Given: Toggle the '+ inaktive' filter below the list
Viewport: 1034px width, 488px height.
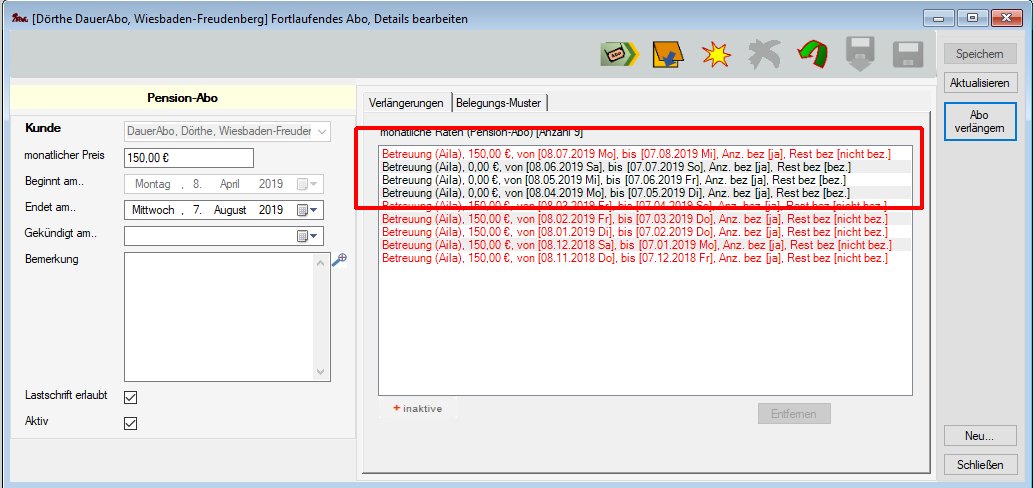Looking at the screenshot, I should tap(417, 408).
